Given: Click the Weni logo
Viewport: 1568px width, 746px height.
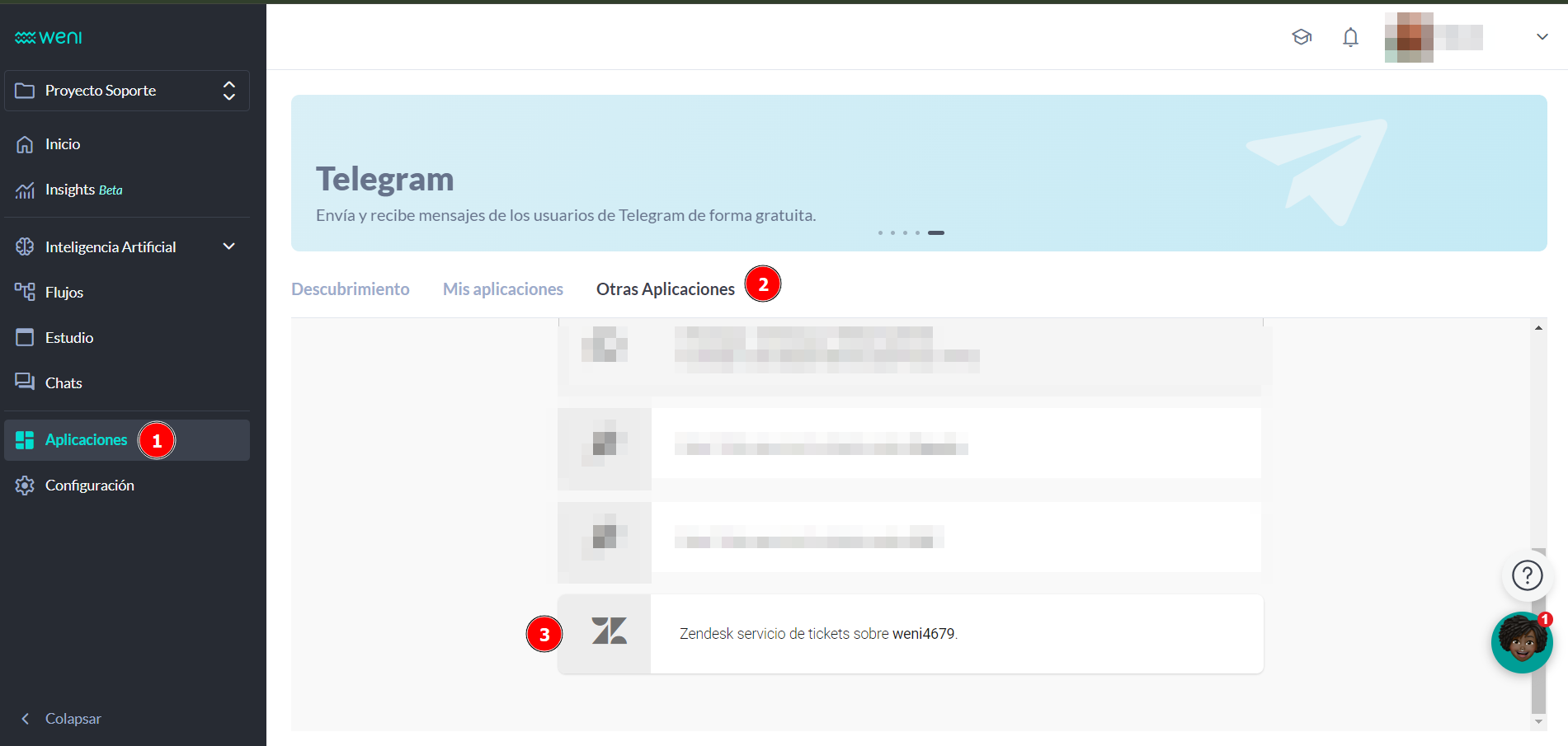Looking at the screenshot, I should (49, 37).
